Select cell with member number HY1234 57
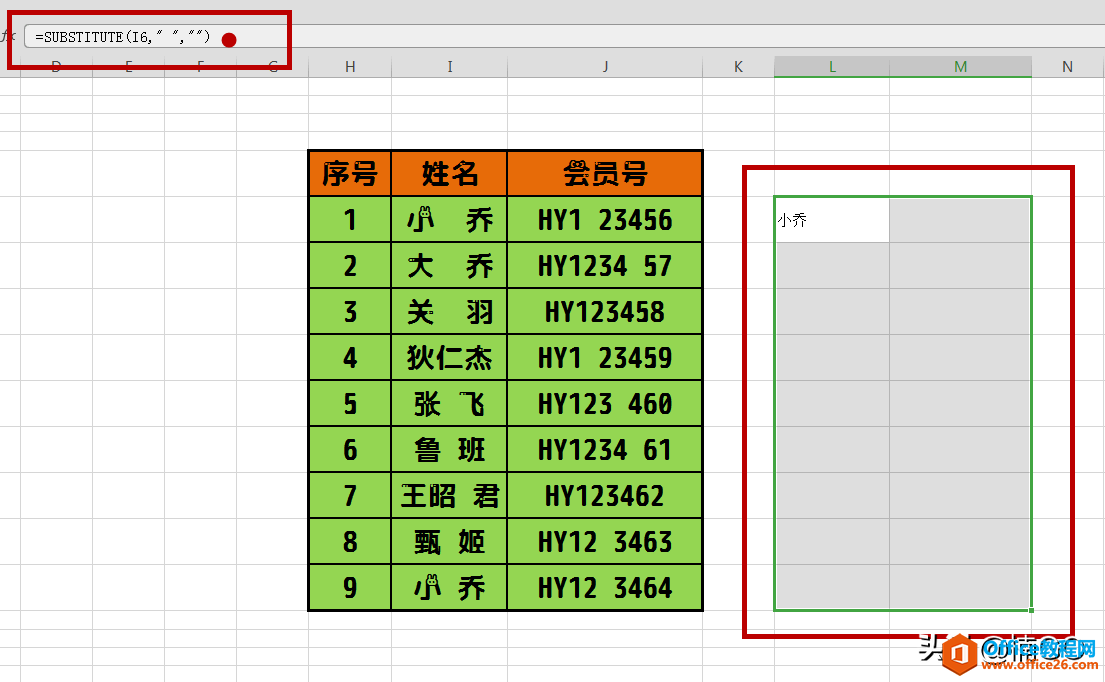 pos(605,266)
